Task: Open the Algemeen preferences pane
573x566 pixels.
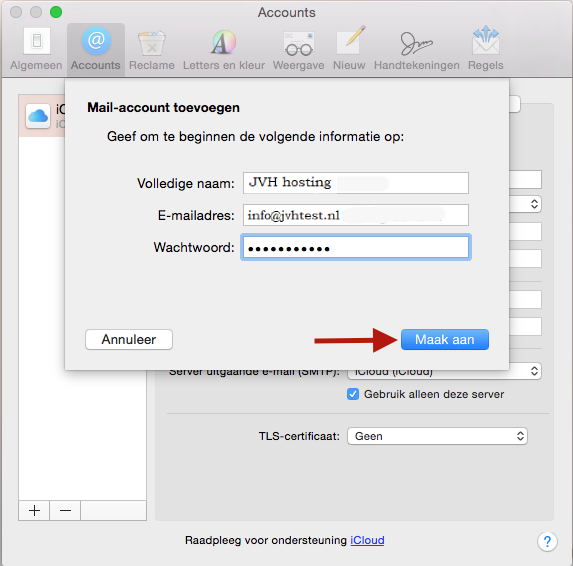Action: [36, 49]
